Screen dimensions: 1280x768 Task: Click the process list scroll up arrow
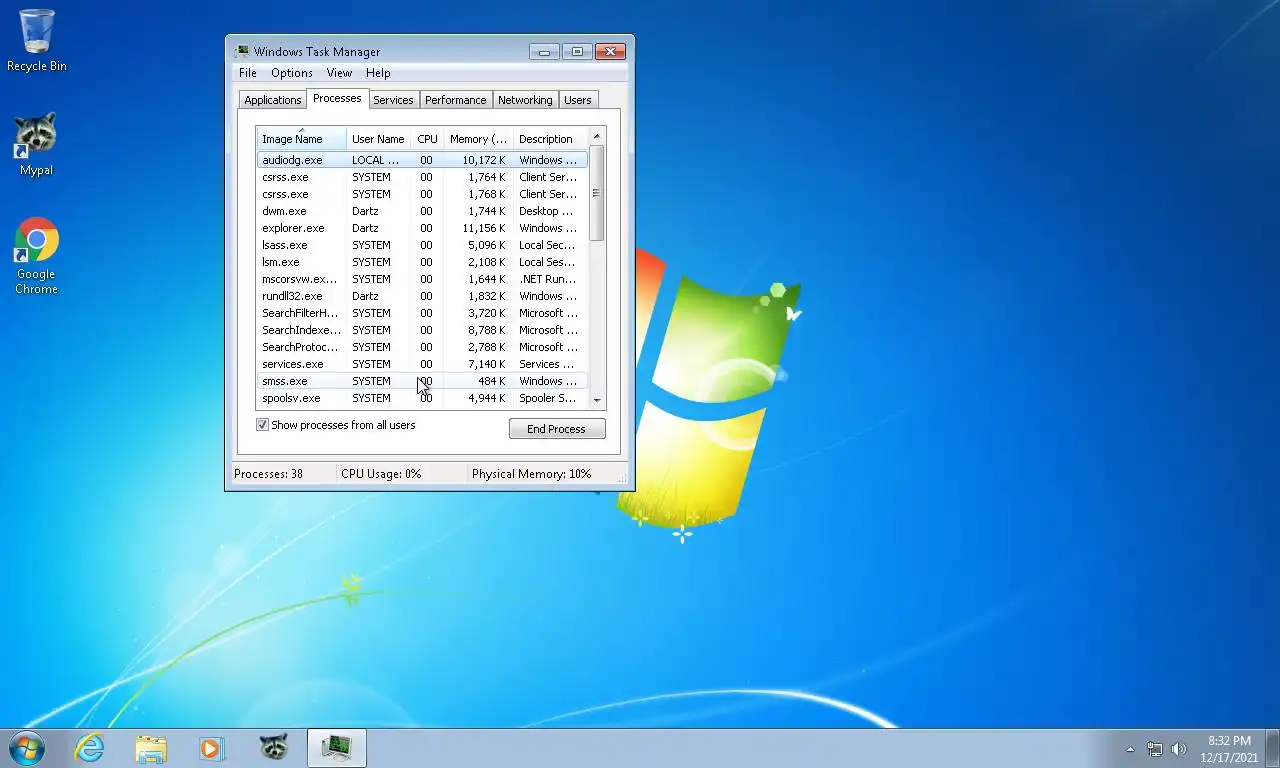tap(597, 136)
